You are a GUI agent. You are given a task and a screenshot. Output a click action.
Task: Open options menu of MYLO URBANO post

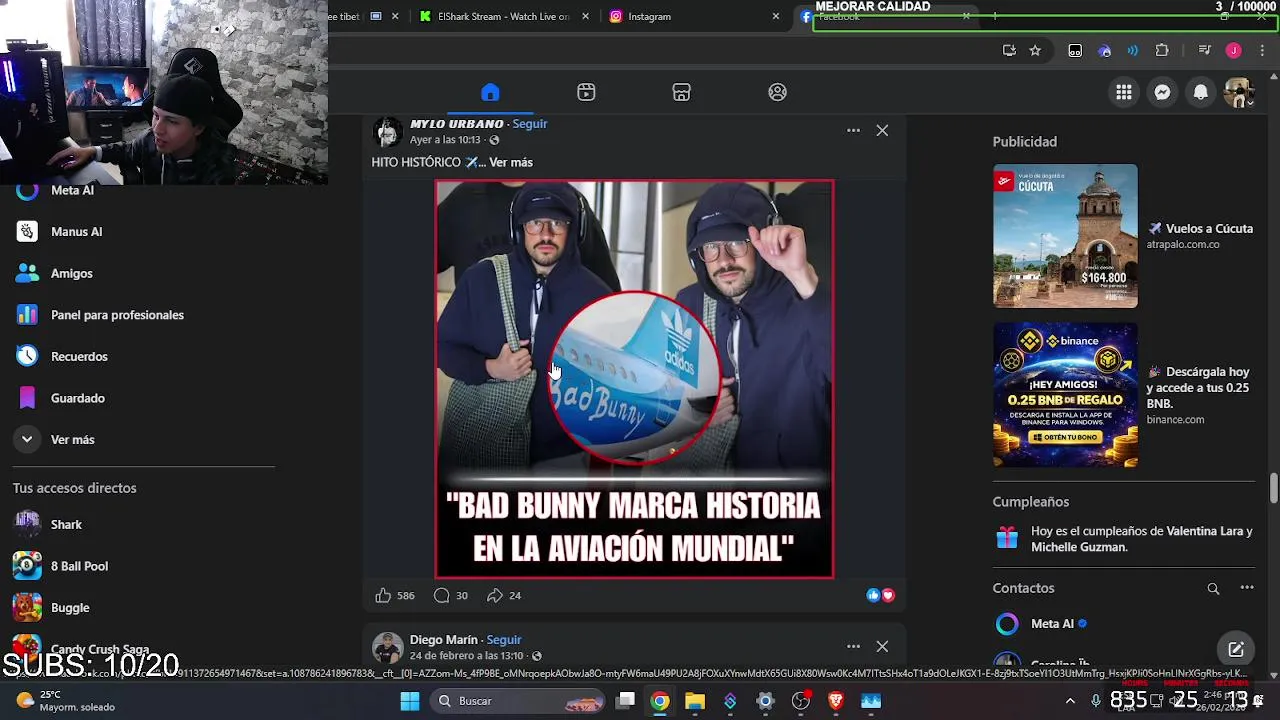point(853,130)
